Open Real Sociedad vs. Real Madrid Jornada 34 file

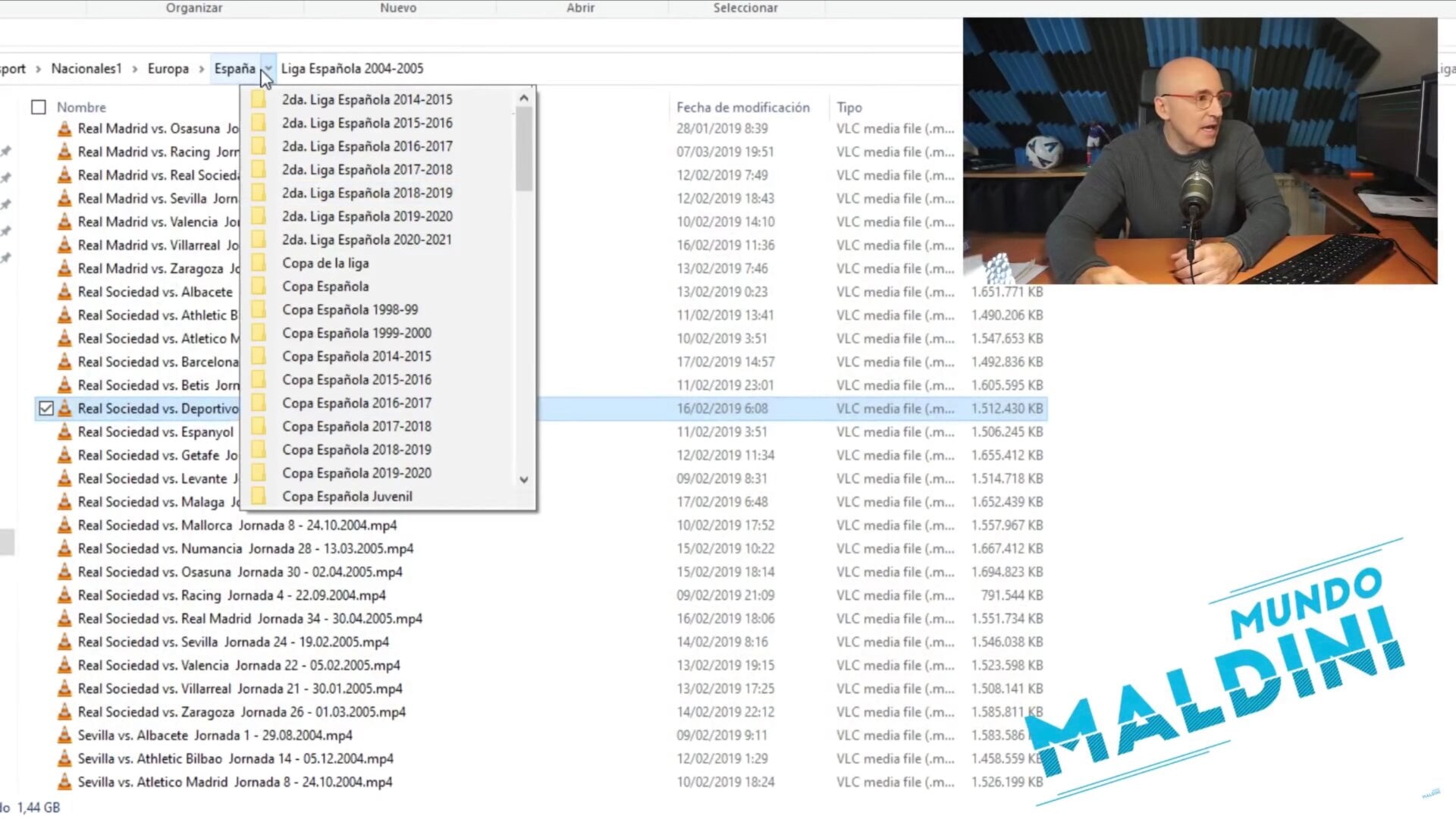tap(249, 619)
